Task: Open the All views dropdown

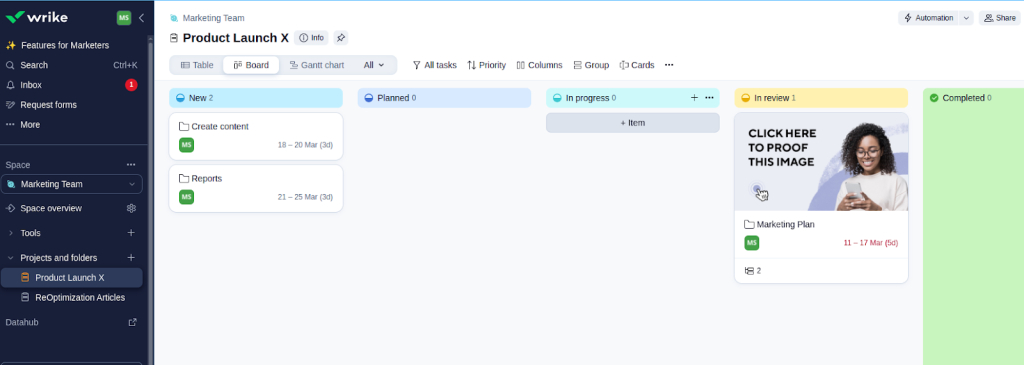Action: [374, 65]
